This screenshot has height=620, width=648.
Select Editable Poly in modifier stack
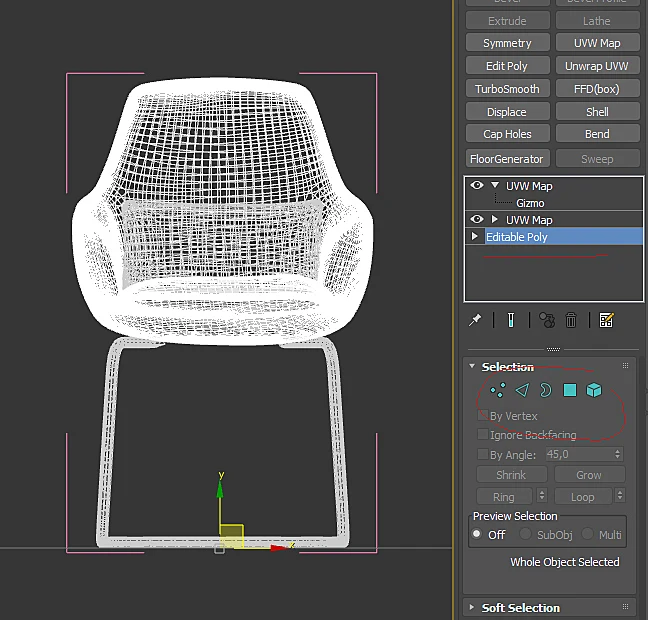click(564, 236)
